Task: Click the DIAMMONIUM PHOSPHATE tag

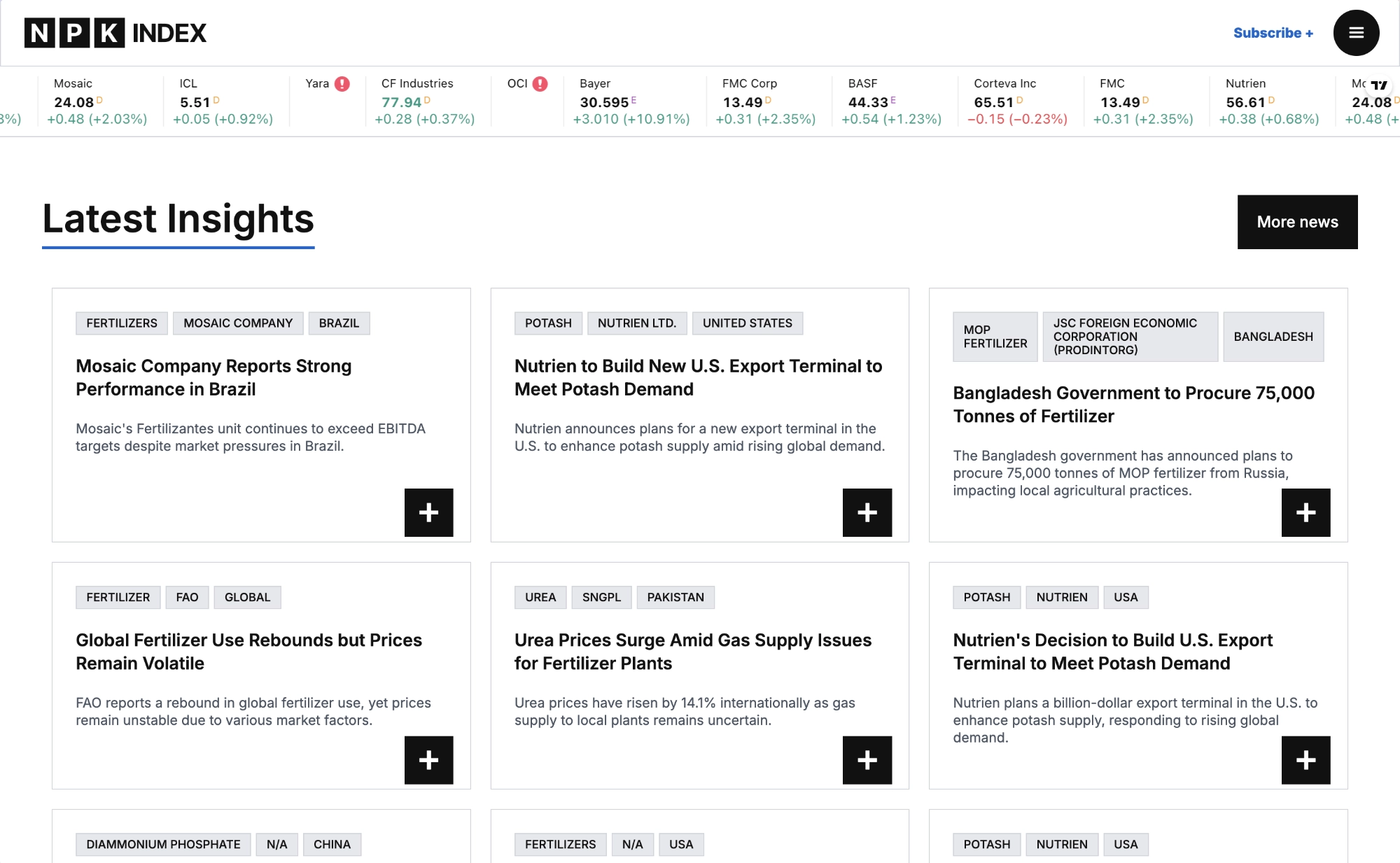Action: pos(163,844)
